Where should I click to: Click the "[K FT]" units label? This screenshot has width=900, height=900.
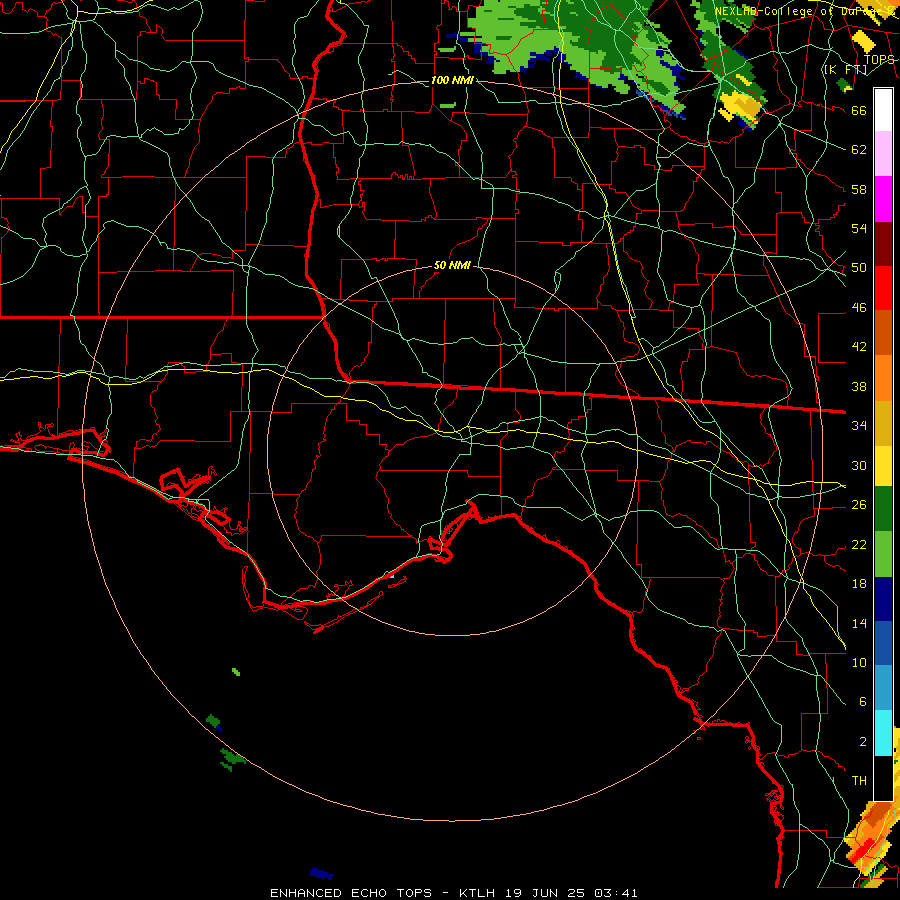(845, 69)
